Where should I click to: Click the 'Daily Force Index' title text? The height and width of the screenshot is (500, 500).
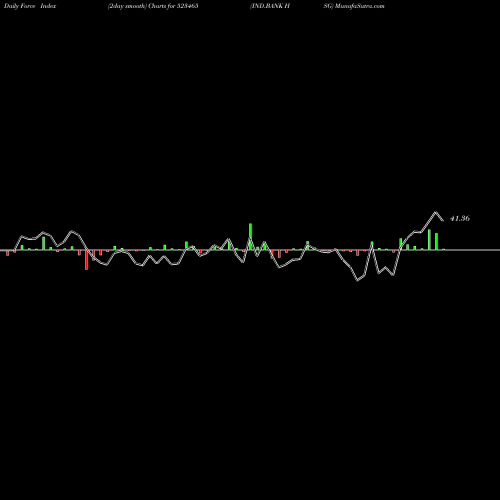click(x=30, y=6)
